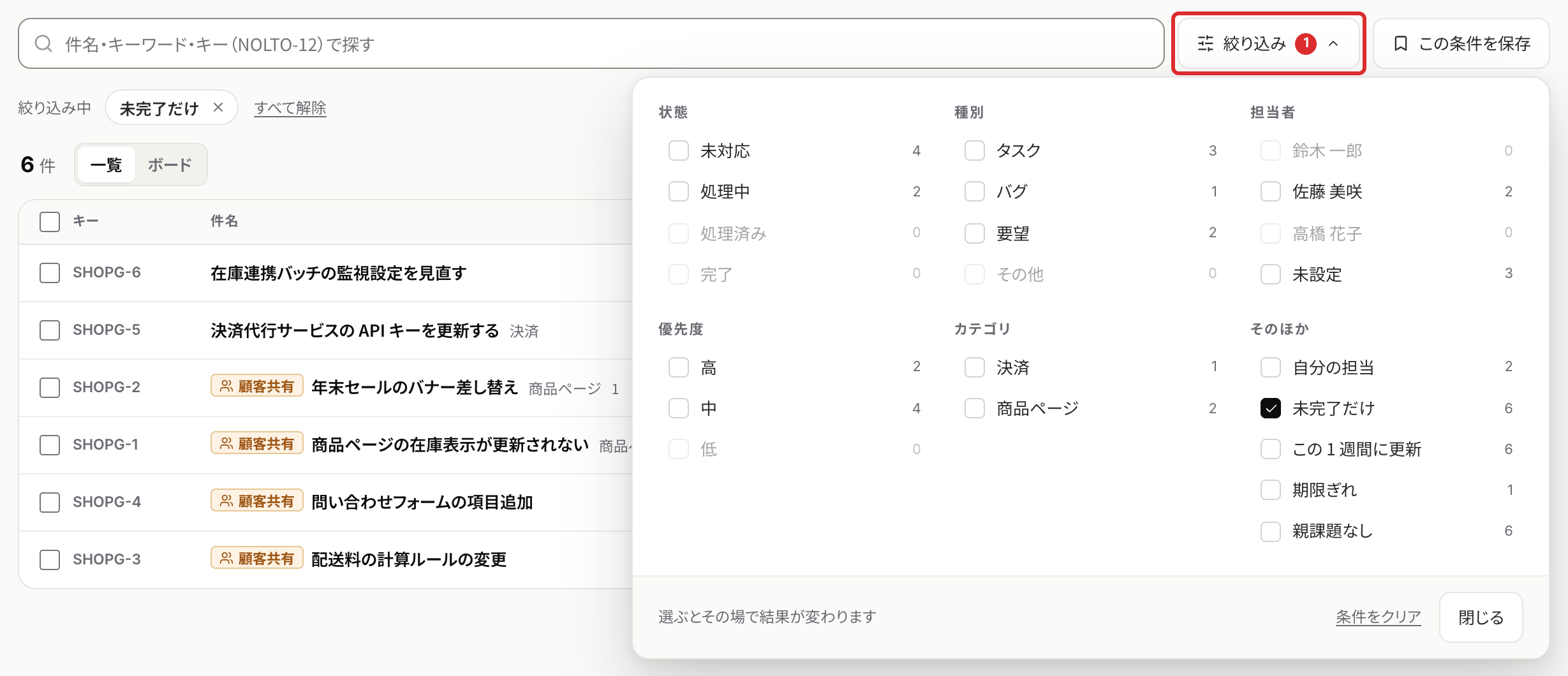Select the 一覧 list view tab
Screen dimensions: 1568x676
pyautogui.click(x=106, y=165)
